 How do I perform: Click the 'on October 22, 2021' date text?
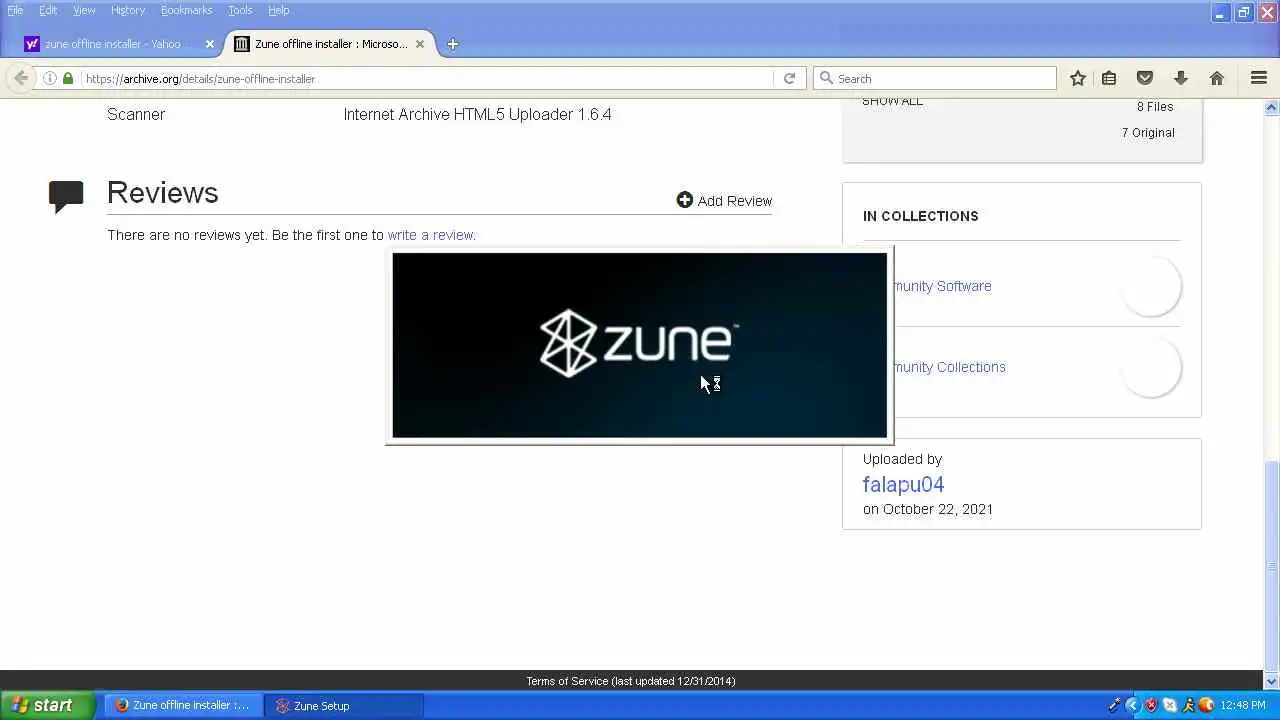click(928, 509)
